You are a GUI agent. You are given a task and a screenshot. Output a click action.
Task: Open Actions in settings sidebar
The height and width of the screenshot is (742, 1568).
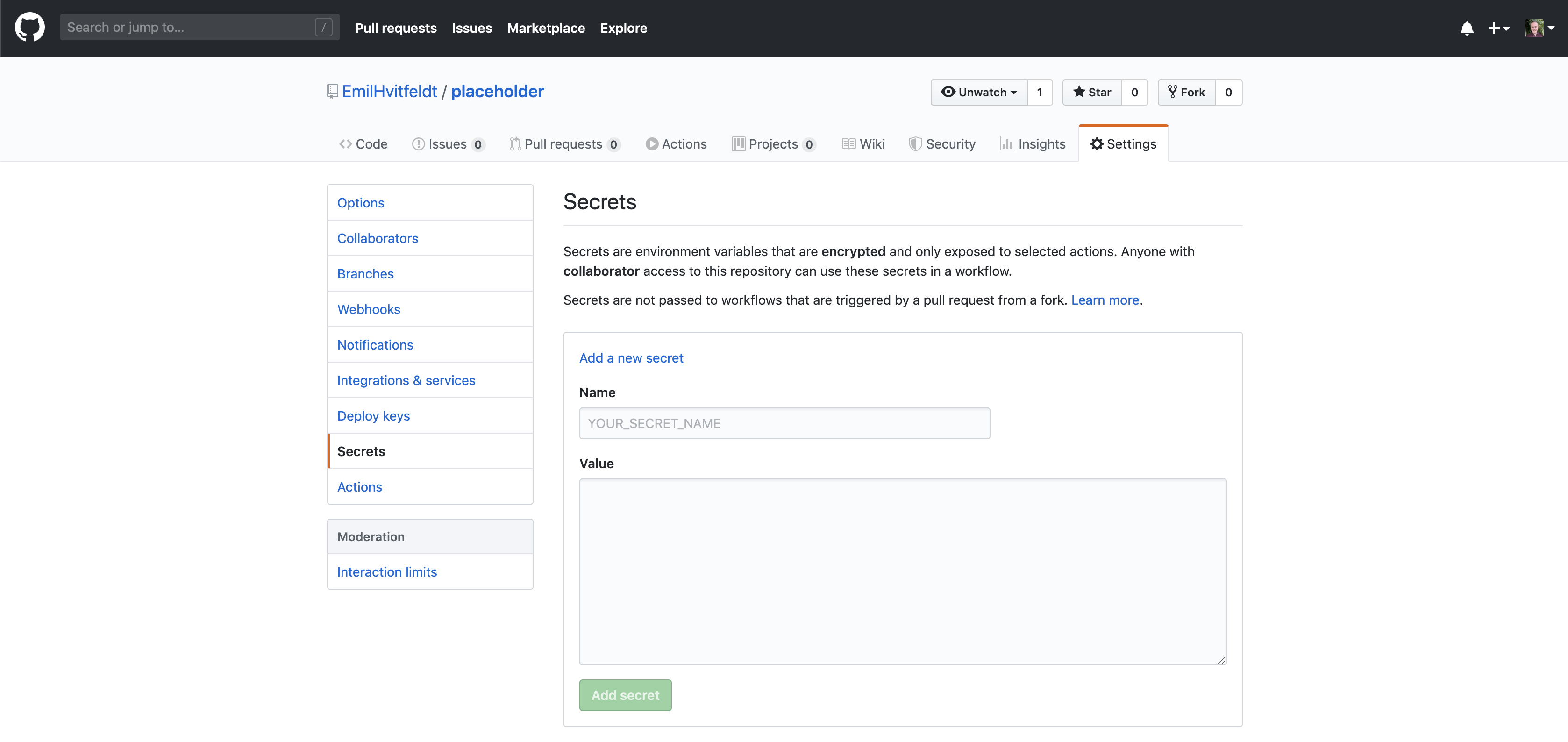pos(430,487)
